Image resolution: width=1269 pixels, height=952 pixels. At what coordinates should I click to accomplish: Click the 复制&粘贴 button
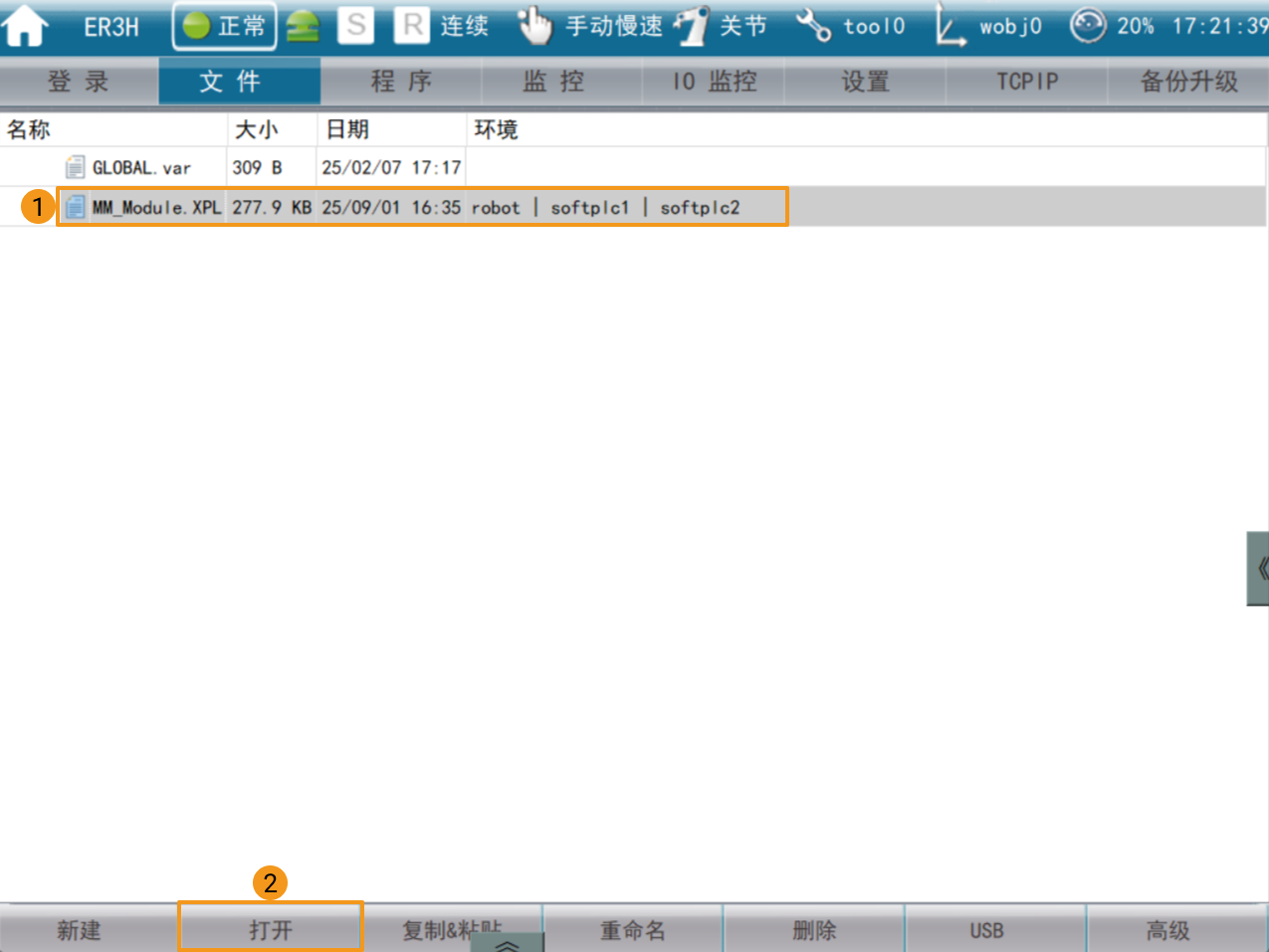[453, 929]
